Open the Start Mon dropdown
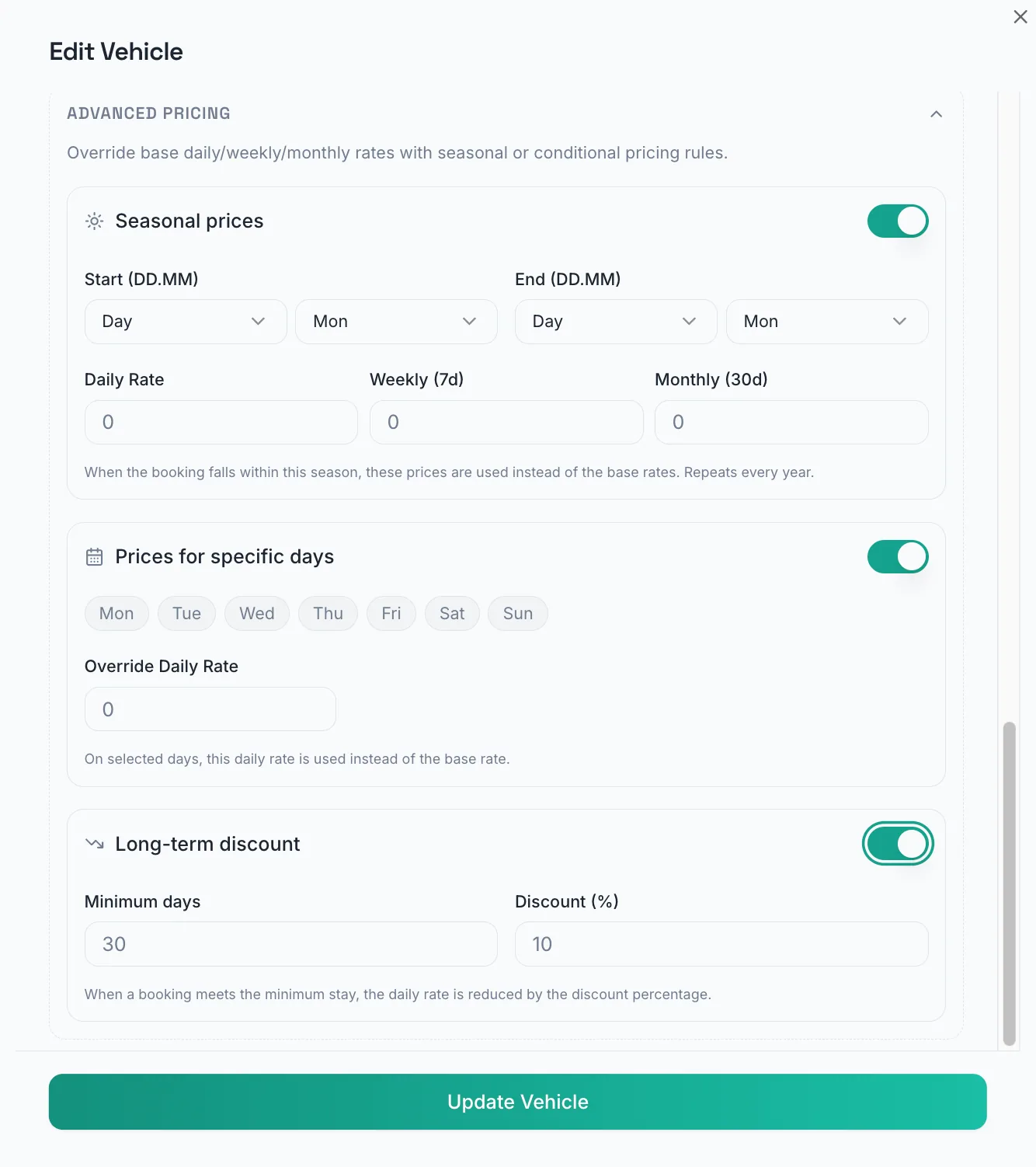 [x=396, y=322]
